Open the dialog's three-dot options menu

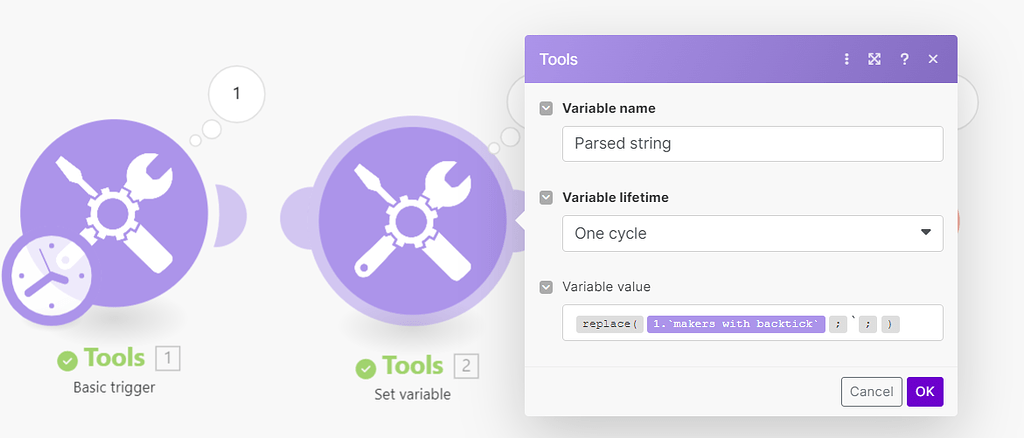[x=847, y=59]
